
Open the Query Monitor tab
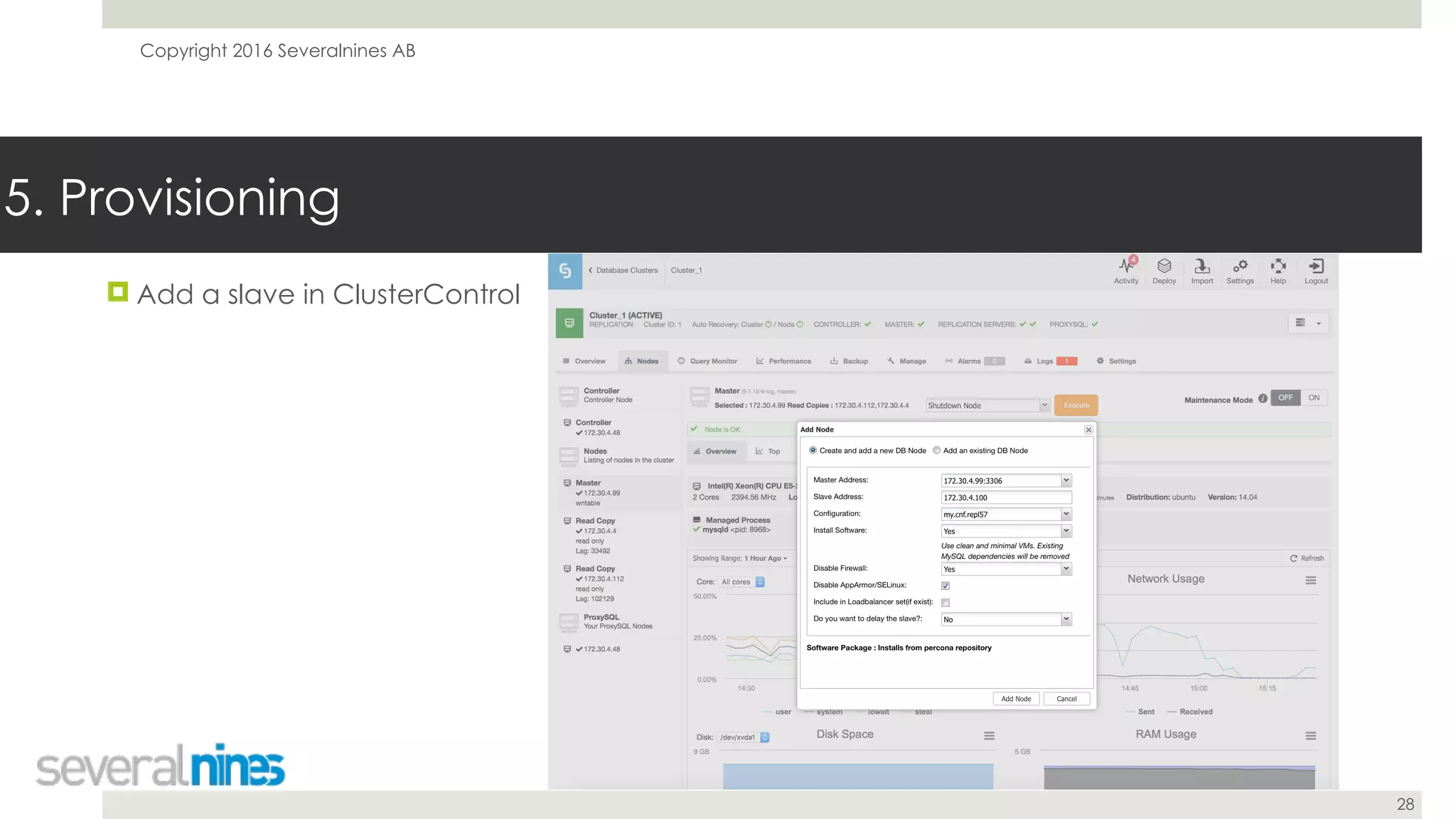[x=707, y=361]
